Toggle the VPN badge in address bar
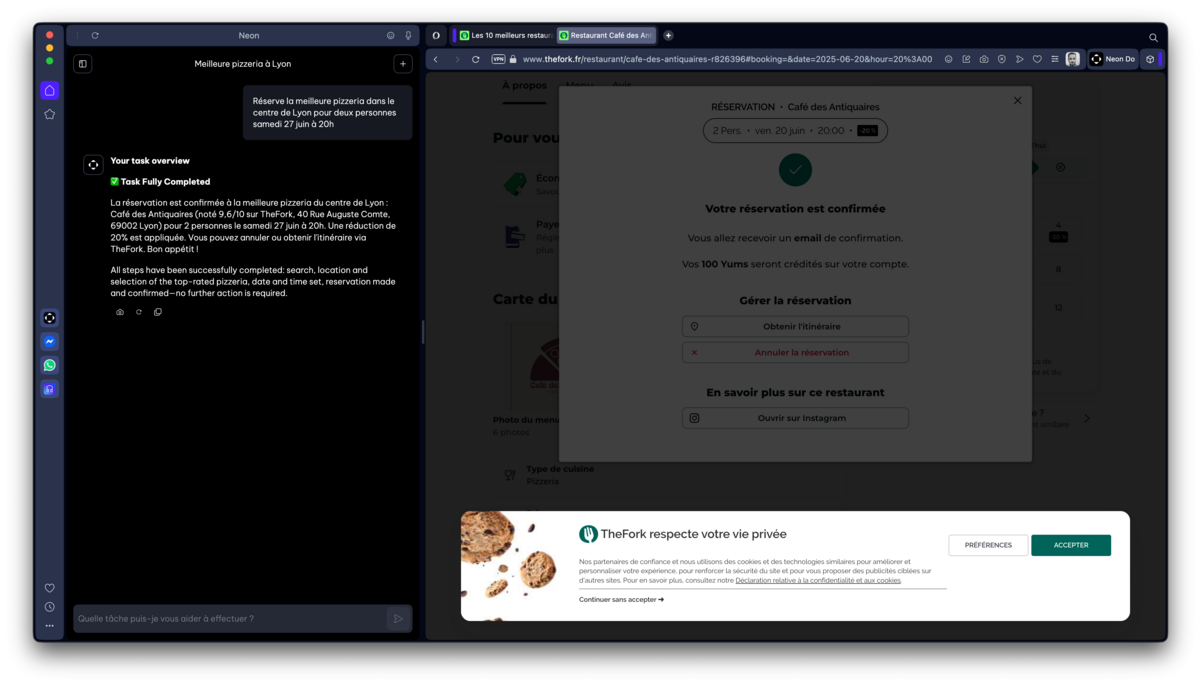 [x=498, y=59]
